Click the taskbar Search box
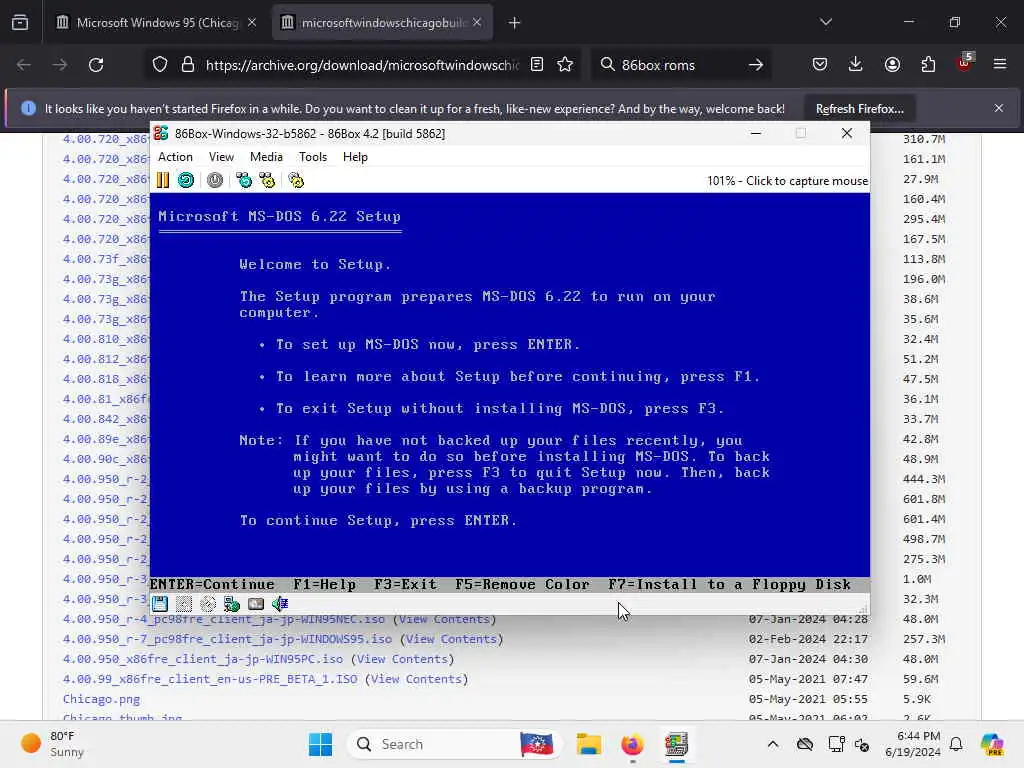Image resolution: width=1024 pixels, height=768 pixels. click(455, 744)
